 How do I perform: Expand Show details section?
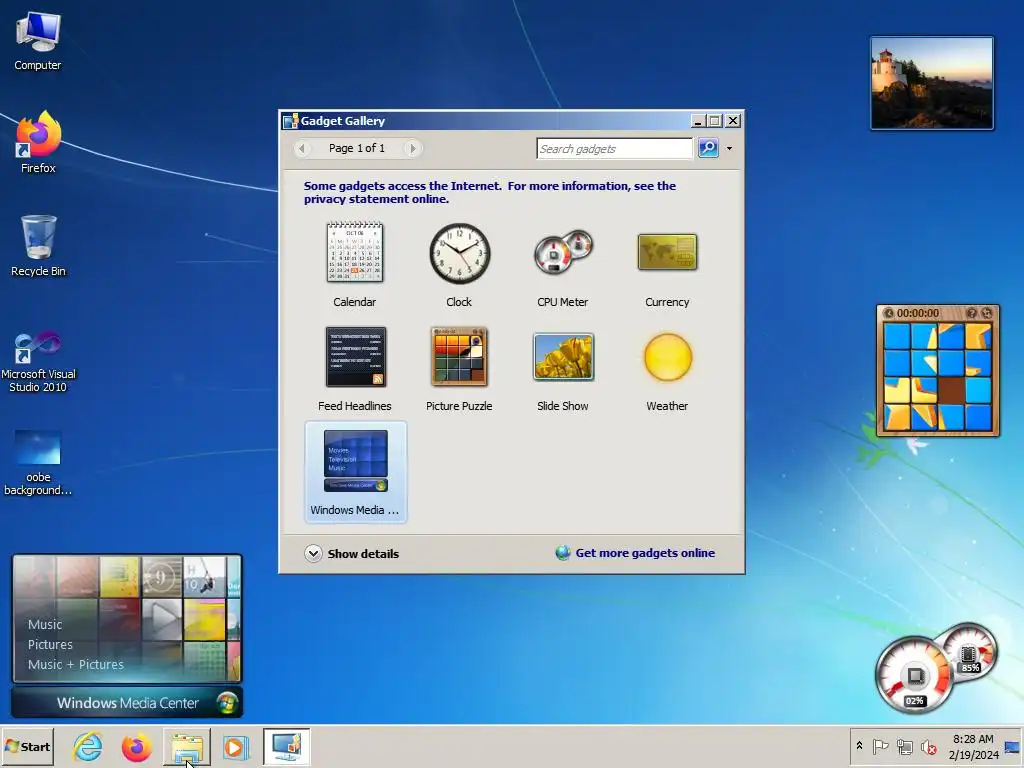(351, 553)
